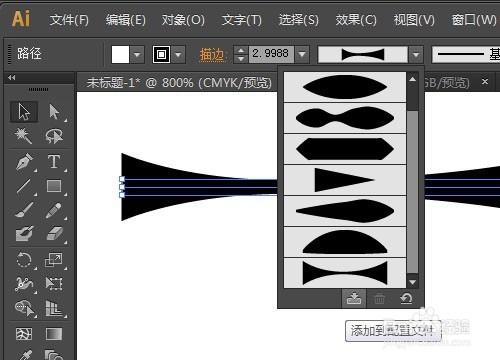500x360 pixels.
Task: Open the 效果(C) menu
Action: pyautogui.click(x=356, y=20)
